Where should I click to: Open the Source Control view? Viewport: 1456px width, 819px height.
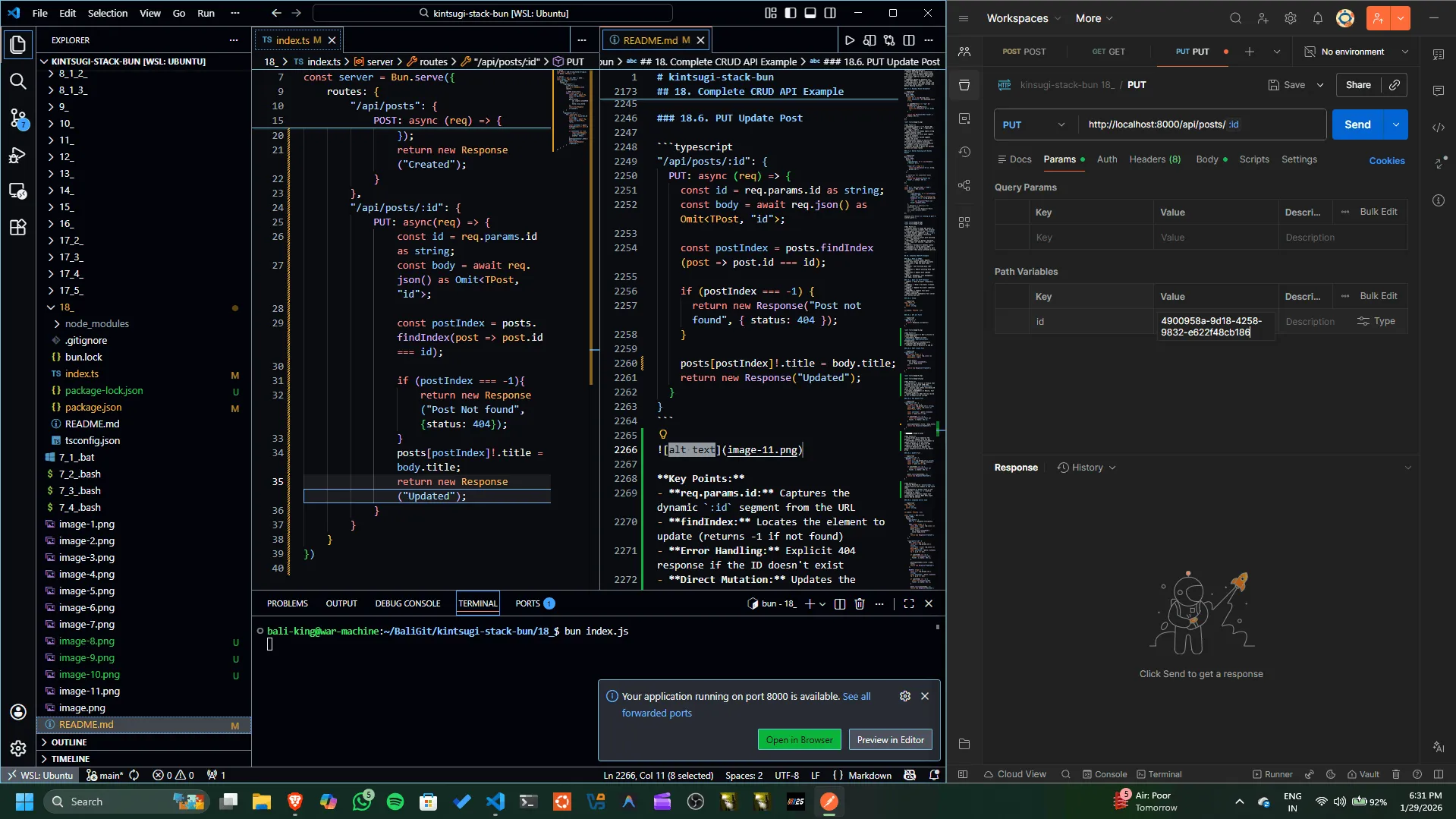point(18,118)
